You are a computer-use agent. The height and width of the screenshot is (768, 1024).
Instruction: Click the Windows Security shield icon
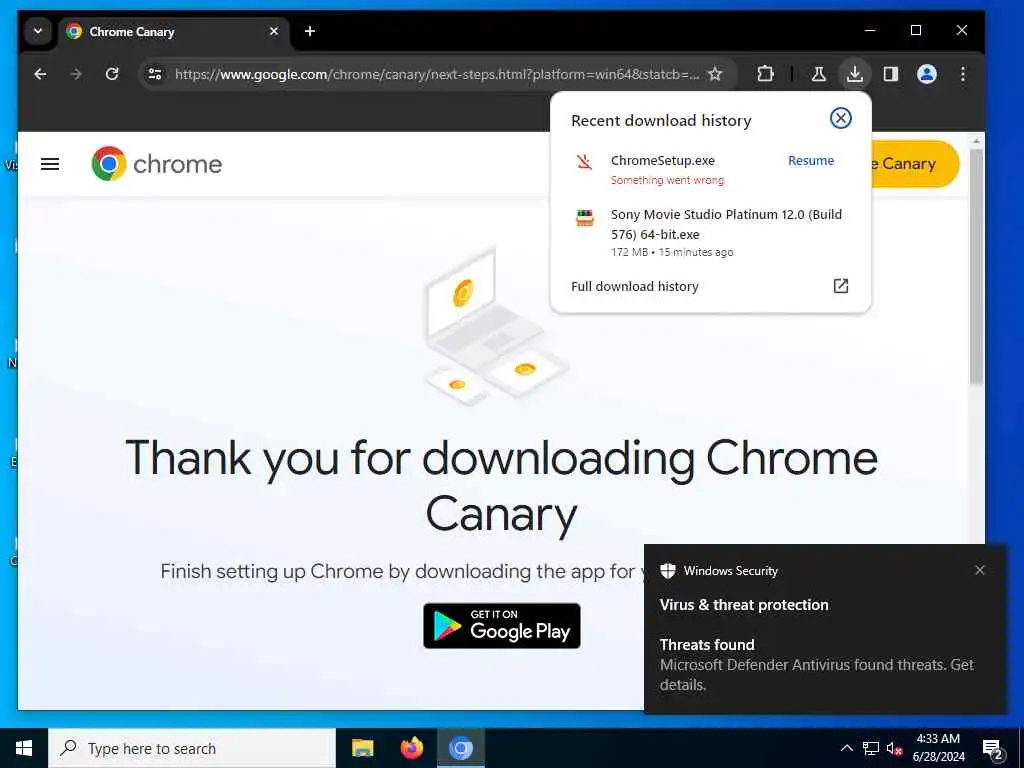(667, 571)
